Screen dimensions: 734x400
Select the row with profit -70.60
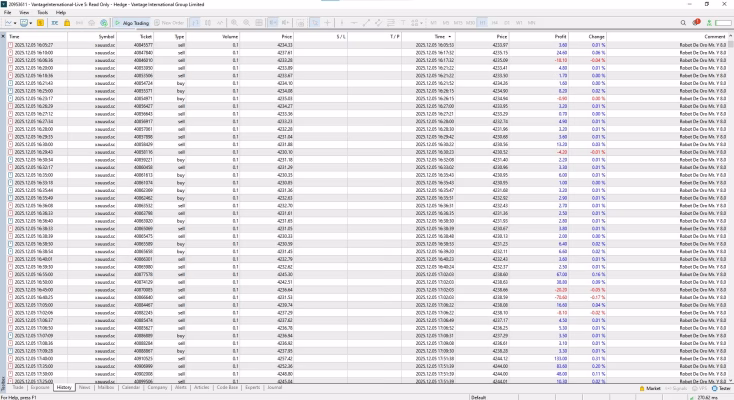point(367,297)
